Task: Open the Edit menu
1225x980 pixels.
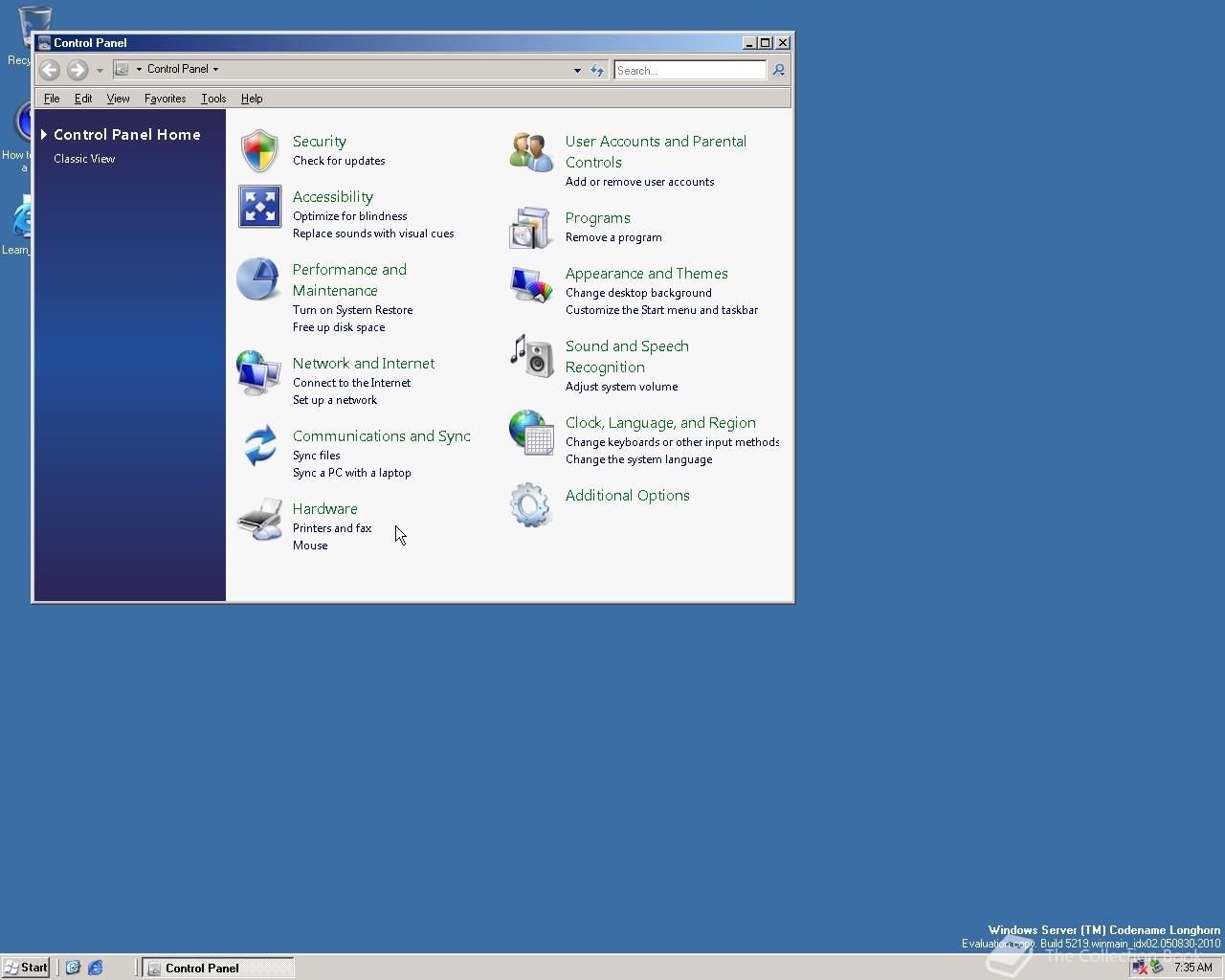Action: coord(83,99)
